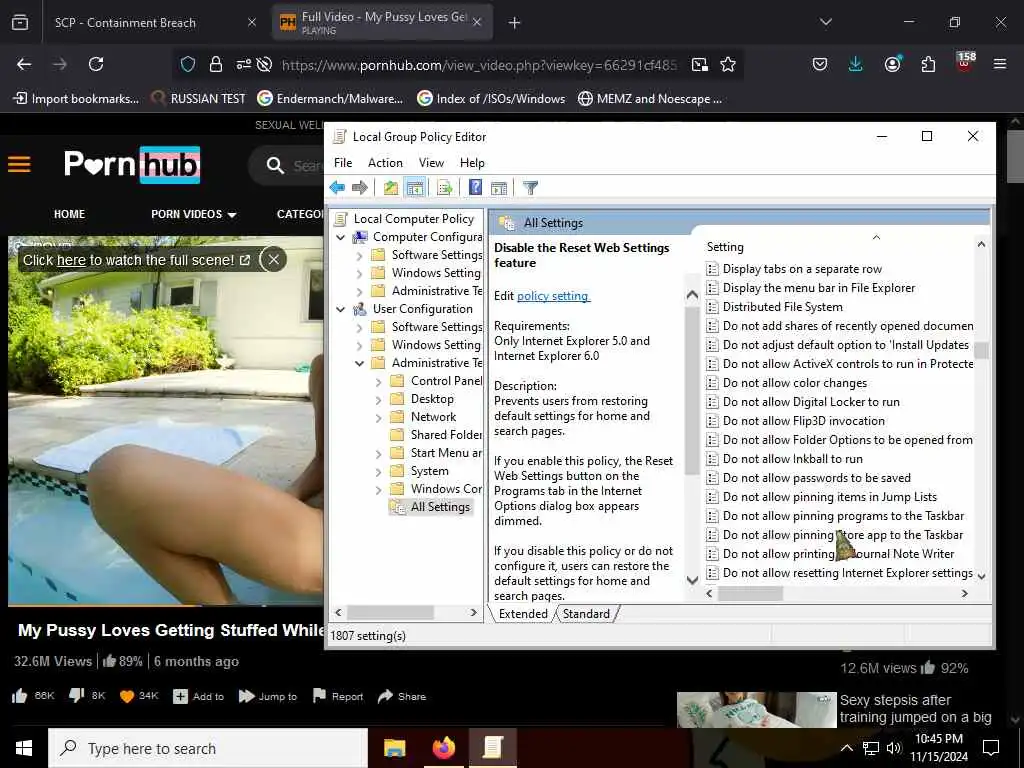This screenshot has height=768, width=1024.
Task: Bookmark the page with the star icon
Action: pos(728,64)
